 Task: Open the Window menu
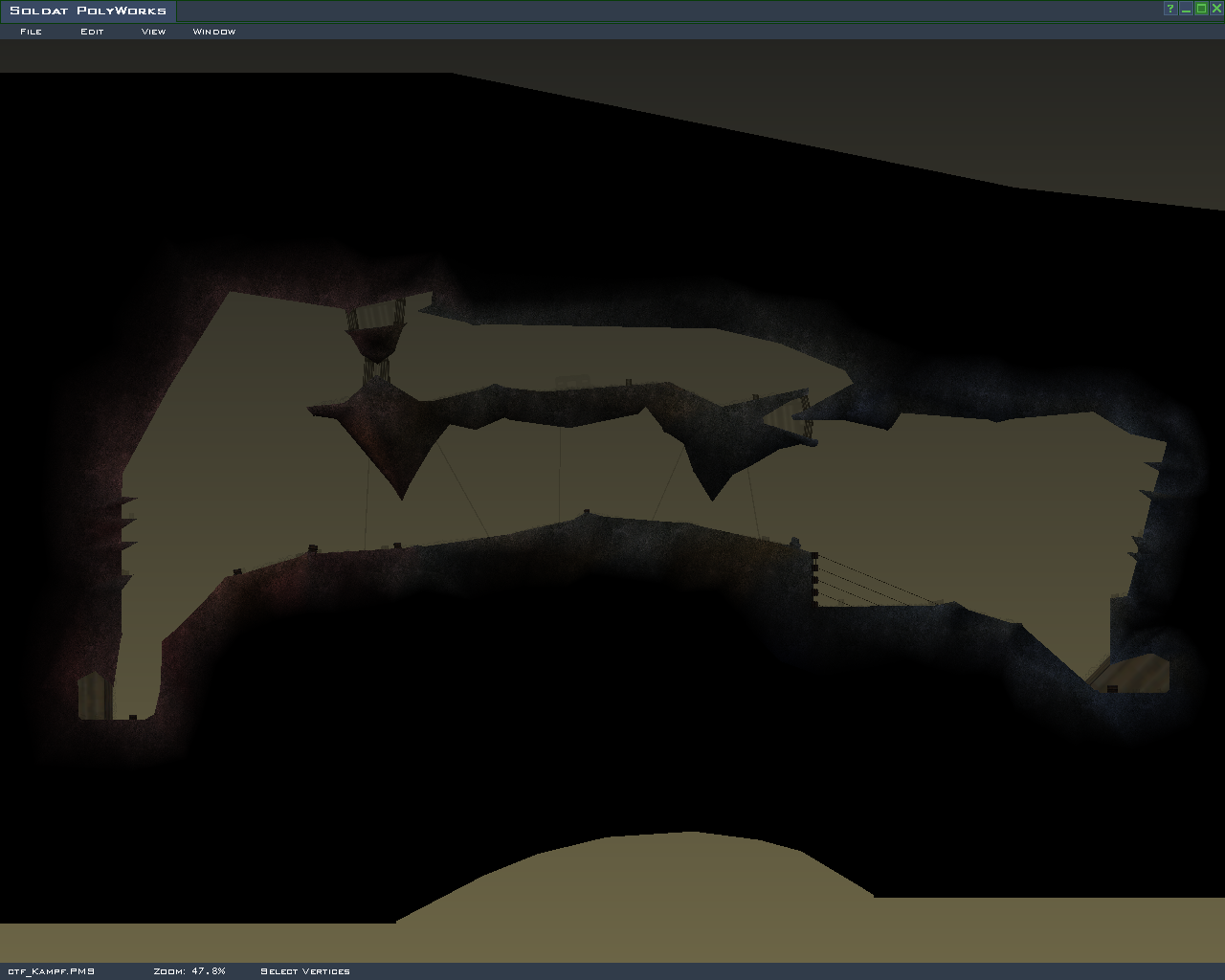(214, 32)
